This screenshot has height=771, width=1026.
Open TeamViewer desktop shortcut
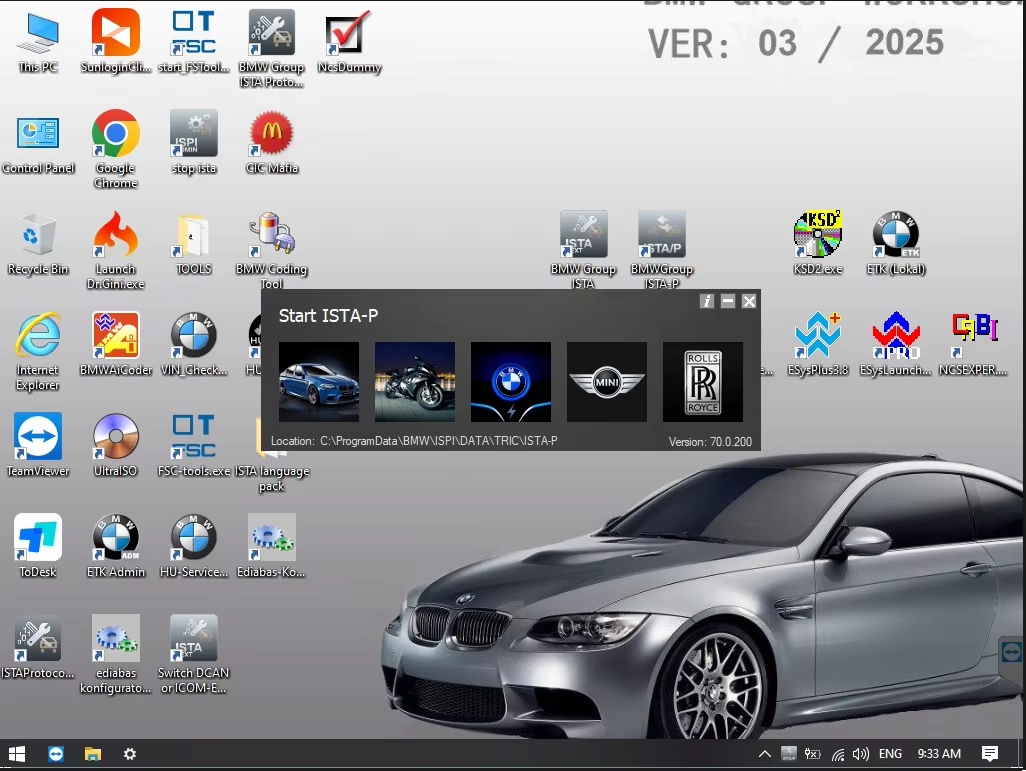[37, 446]
